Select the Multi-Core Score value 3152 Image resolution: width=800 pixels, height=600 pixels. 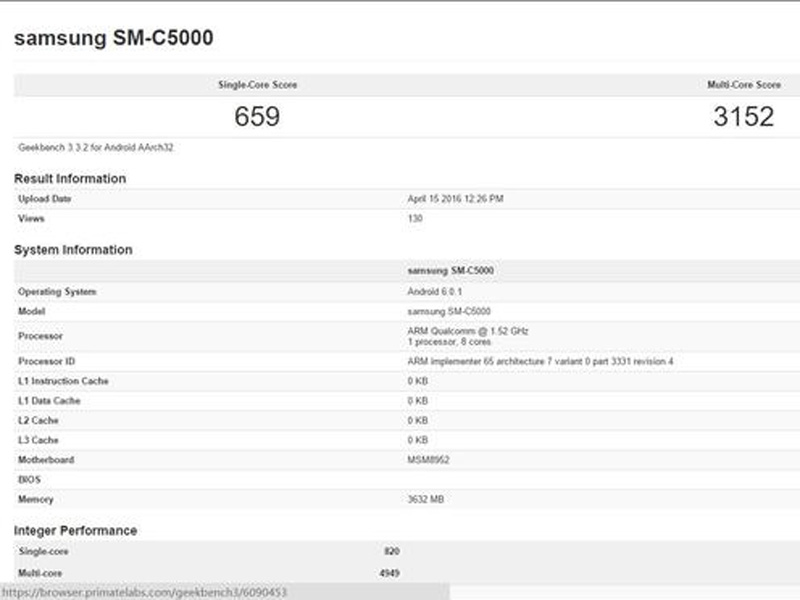tap(743, 116)
